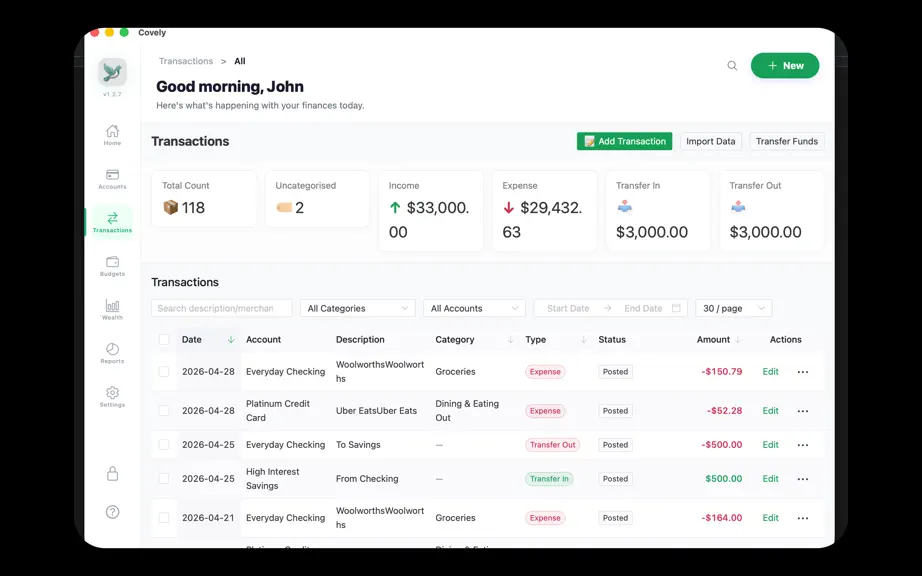Toggle the select-all checkbox in table header
Viewport: 922px width, 576px height.
[164, 339]
